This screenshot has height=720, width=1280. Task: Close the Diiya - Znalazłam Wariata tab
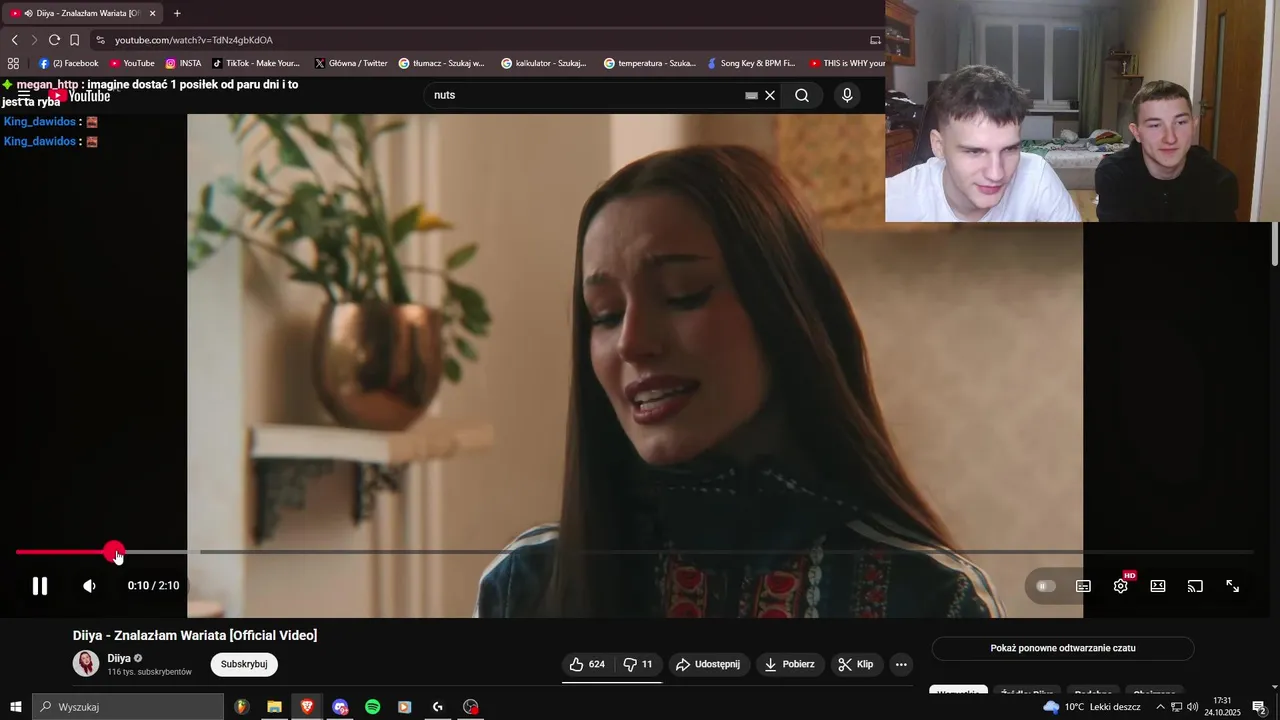152,13
